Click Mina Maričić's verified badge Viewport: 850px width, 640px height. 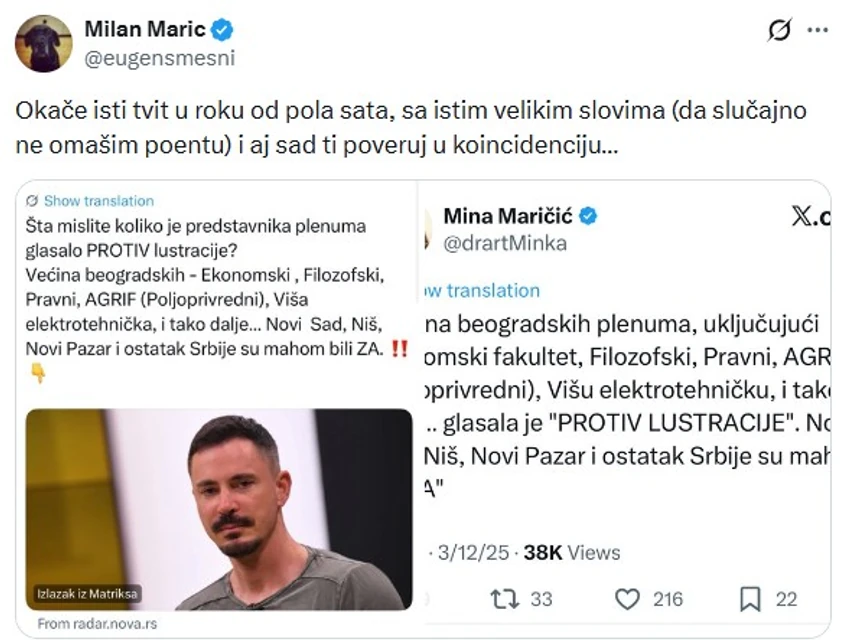point(588,215)
